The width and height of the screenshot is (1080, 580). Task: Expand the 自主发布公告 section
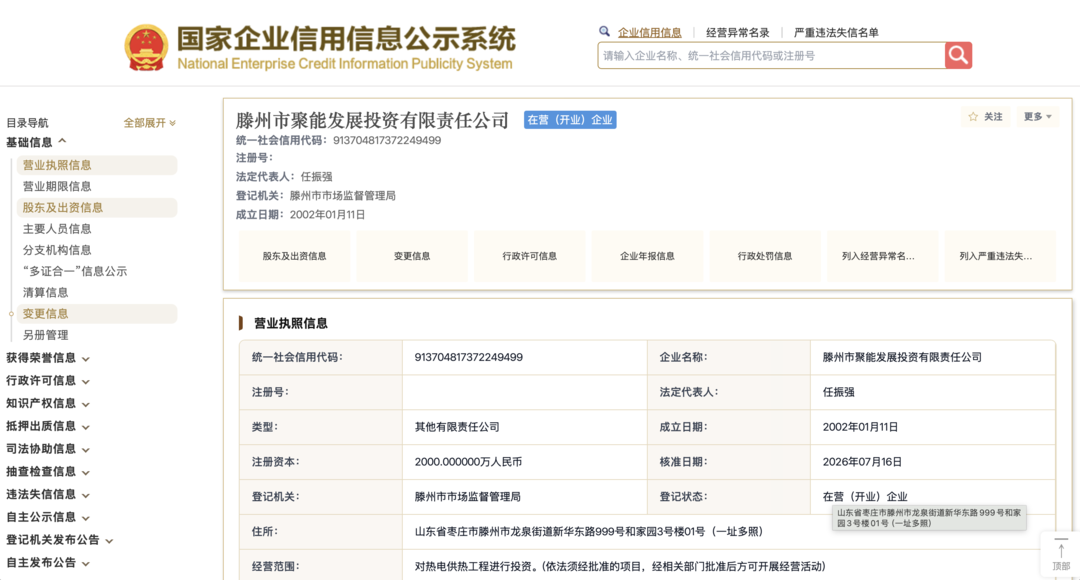pos(48,563)
